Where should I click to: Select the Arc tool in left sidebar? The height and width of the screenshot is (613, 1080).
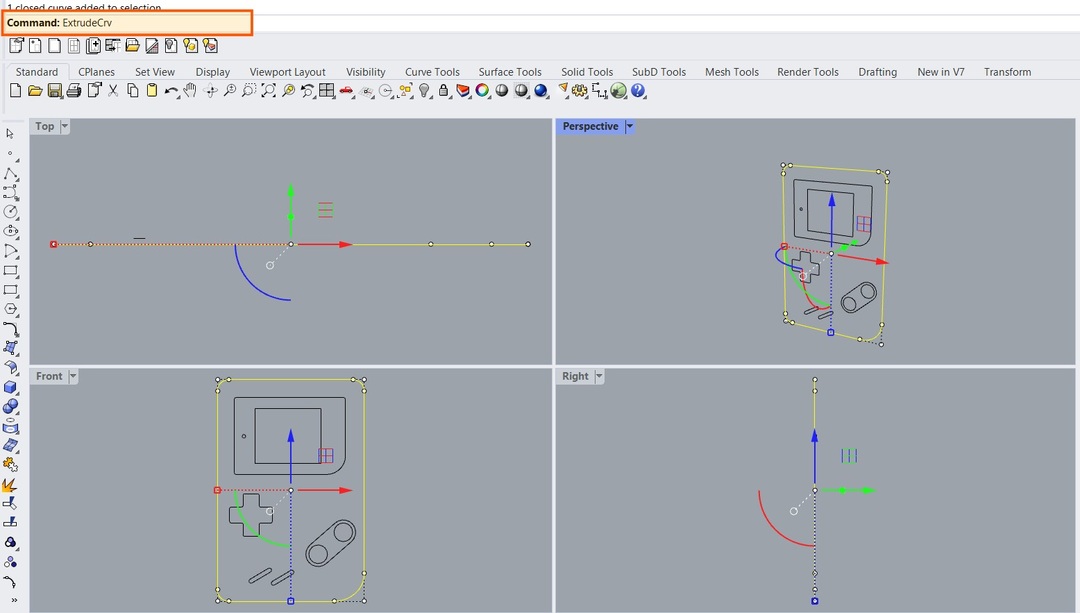(x=10, y=251)
